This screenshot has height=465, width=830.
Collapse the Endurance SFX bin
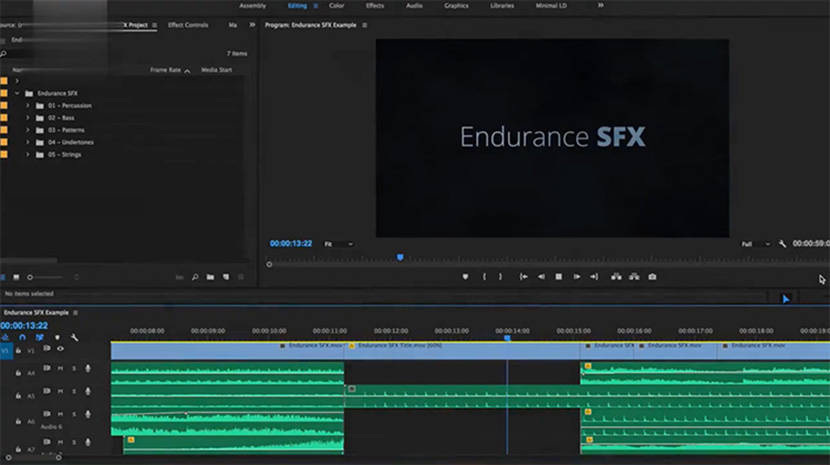pyautogui.click(x=17, y=93)
